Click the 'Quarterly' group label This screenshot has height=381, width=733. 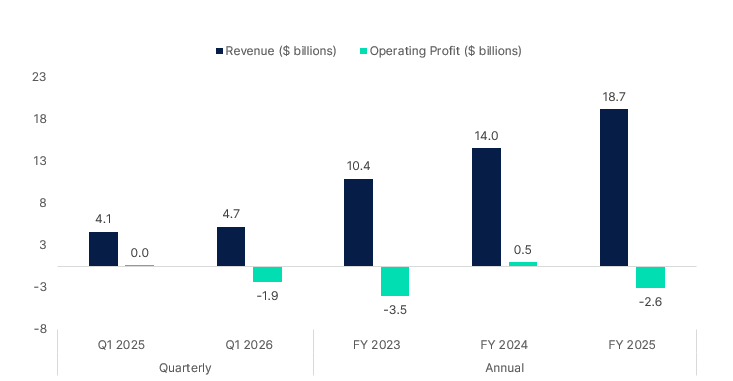185,368
